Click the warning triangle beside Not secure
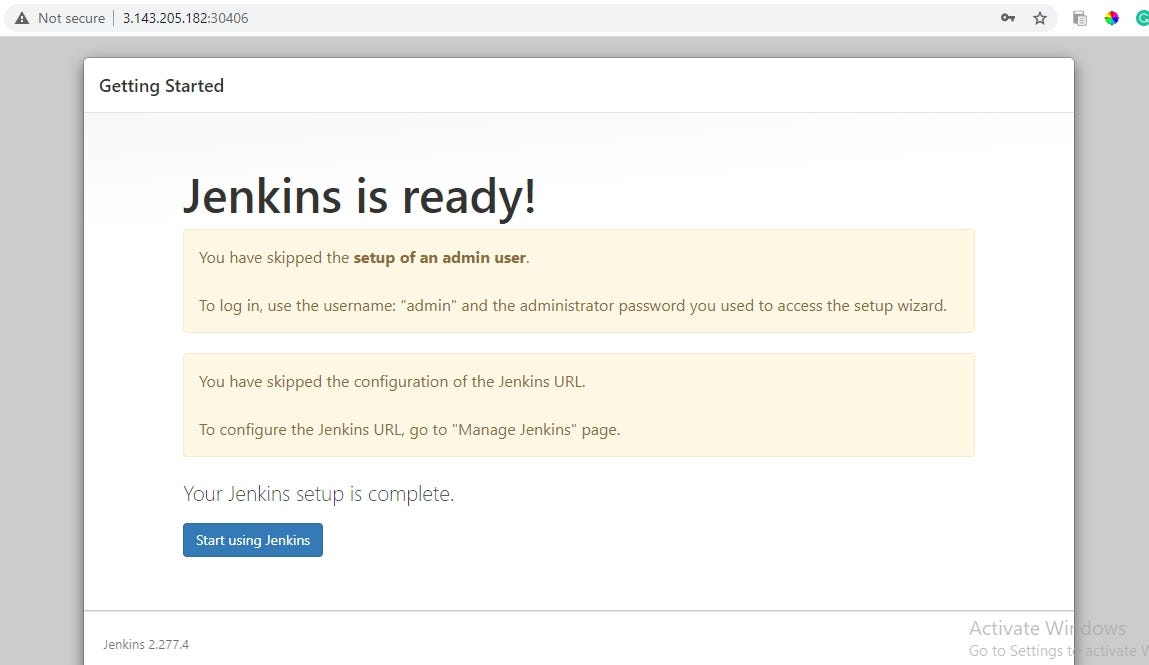 click(22, 17)
